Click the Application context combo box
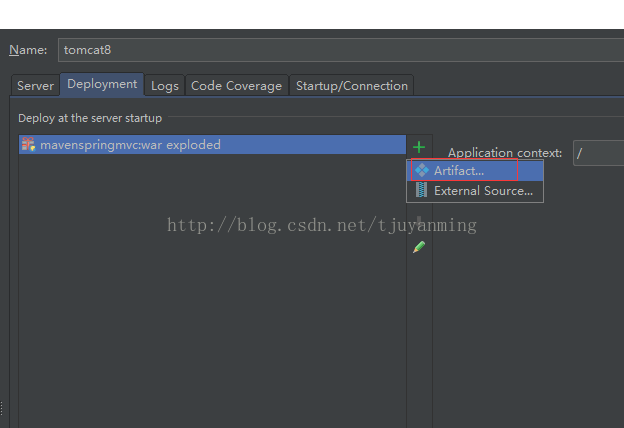The image size is (624, 428). 598,153
